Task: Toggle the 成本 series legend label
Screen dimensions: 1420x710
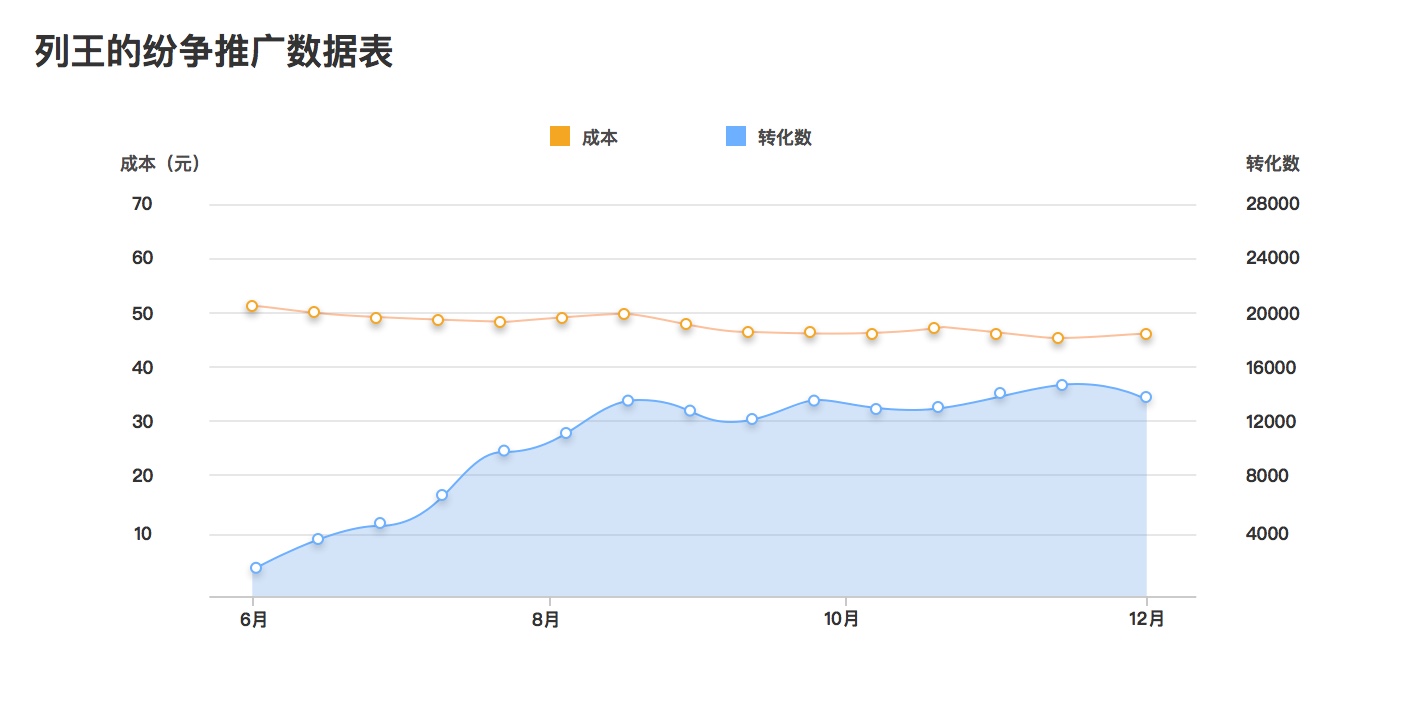Action: point(600,138)
